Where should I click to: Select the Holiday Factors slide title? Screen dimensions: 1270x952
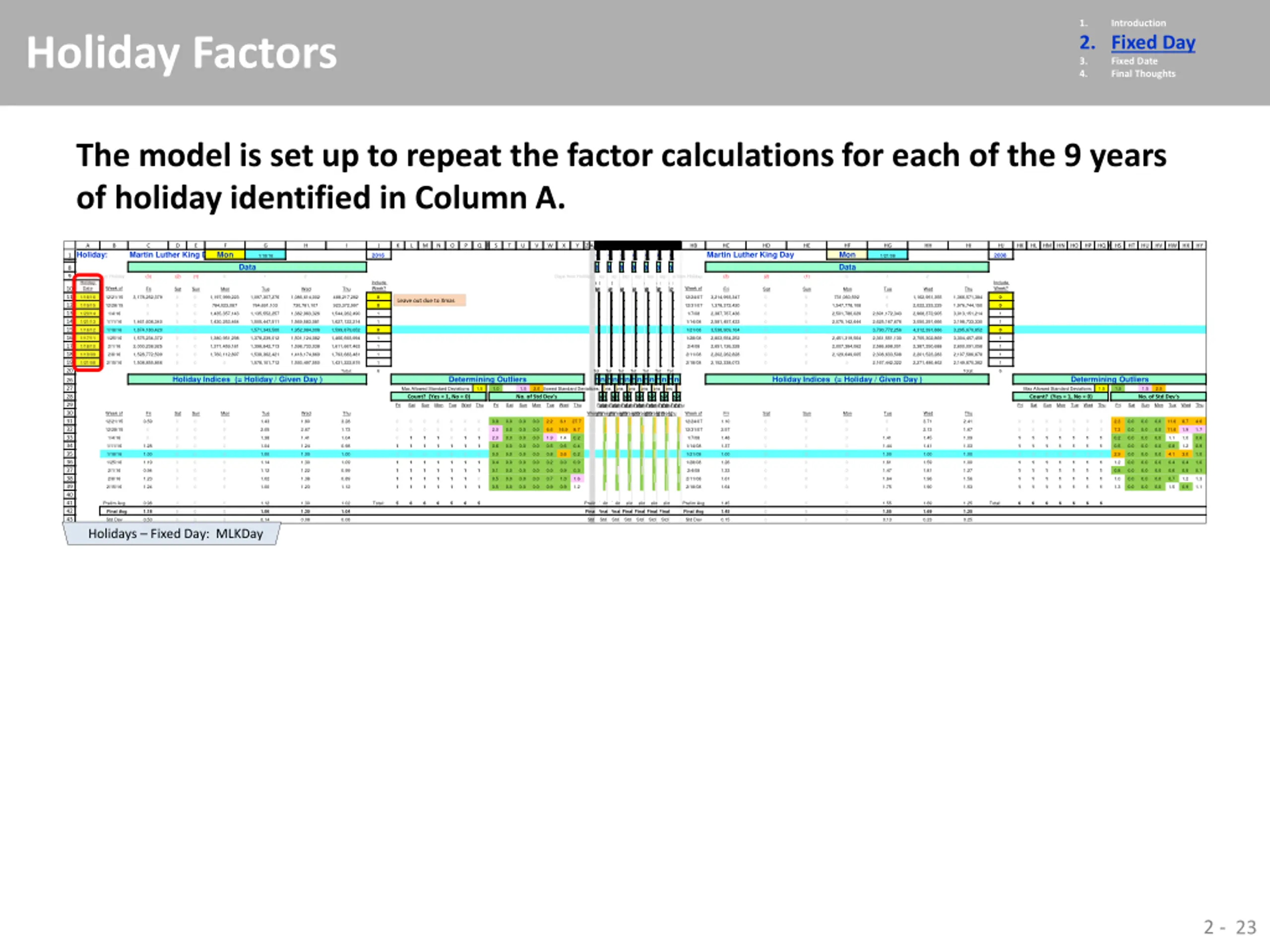coord(182,54)
